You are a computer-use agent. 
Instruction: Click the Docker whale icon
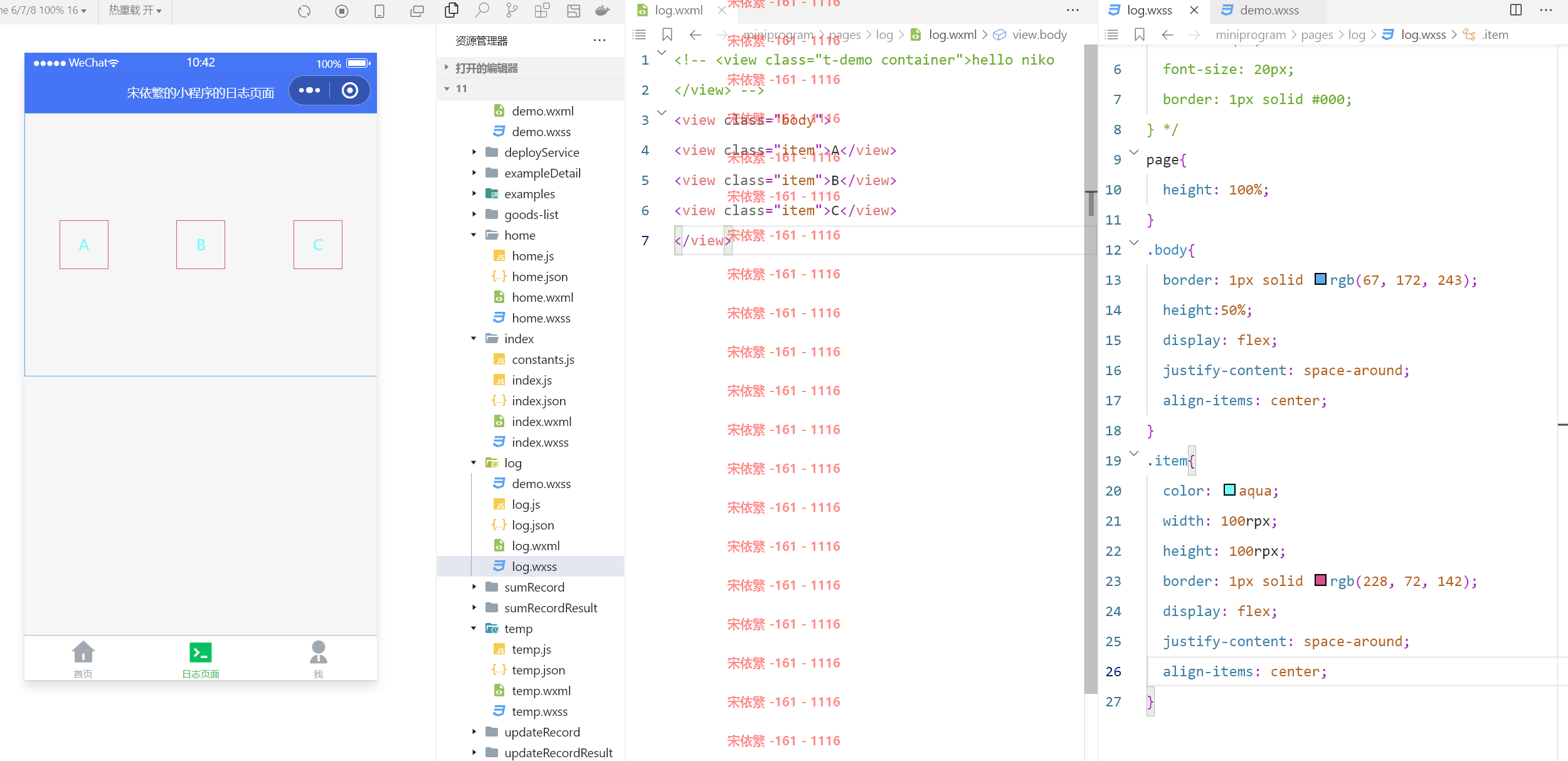[x=603, y=10]
